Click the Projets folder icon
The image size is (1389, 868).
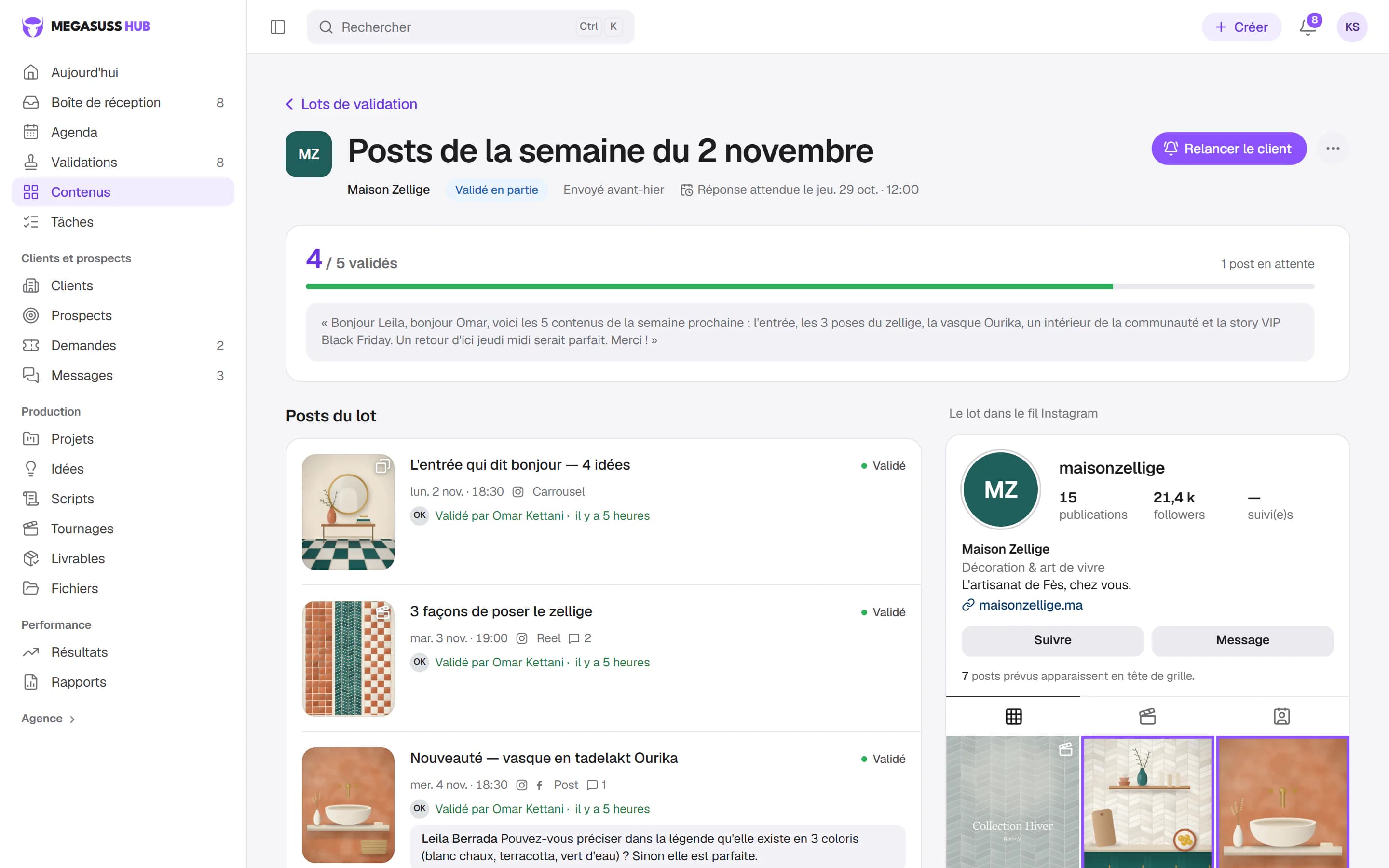(x=31, y=439)
